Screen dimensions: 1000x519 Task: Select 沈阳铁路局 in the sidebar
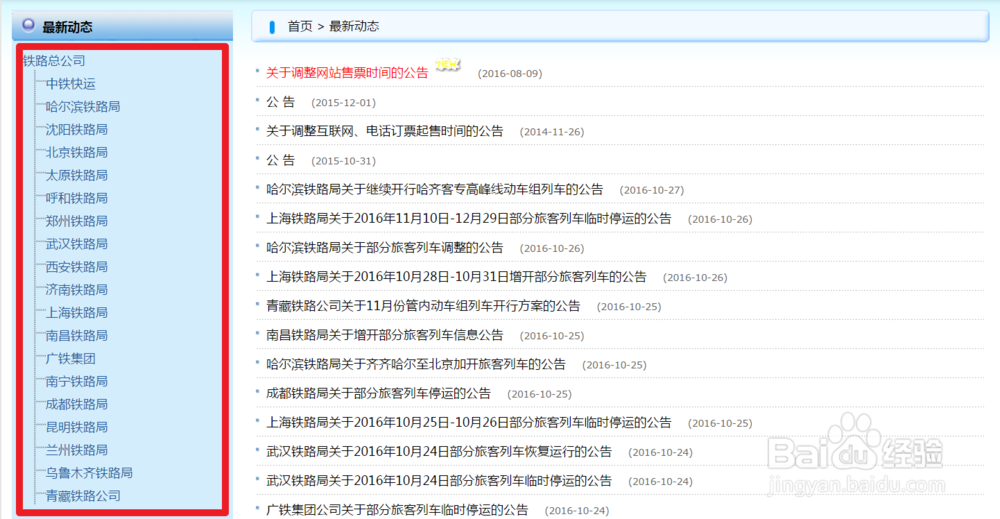[x=77, y=129]
